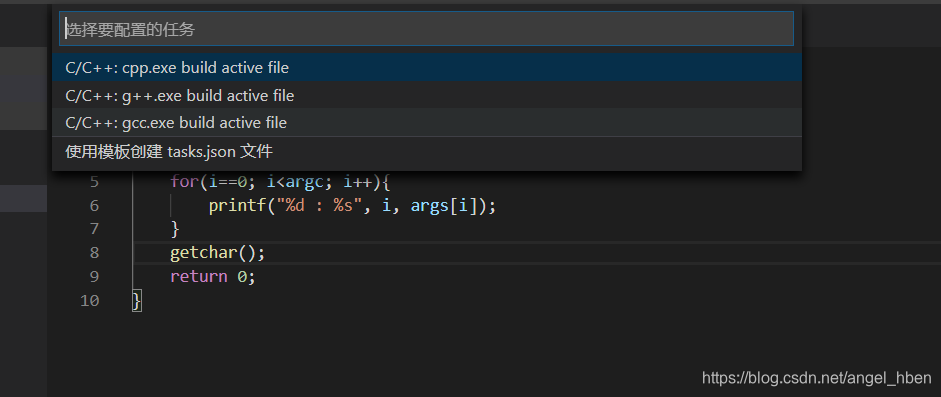
Task: Click the "%d : %s" format string
Action: coord(318,206)
